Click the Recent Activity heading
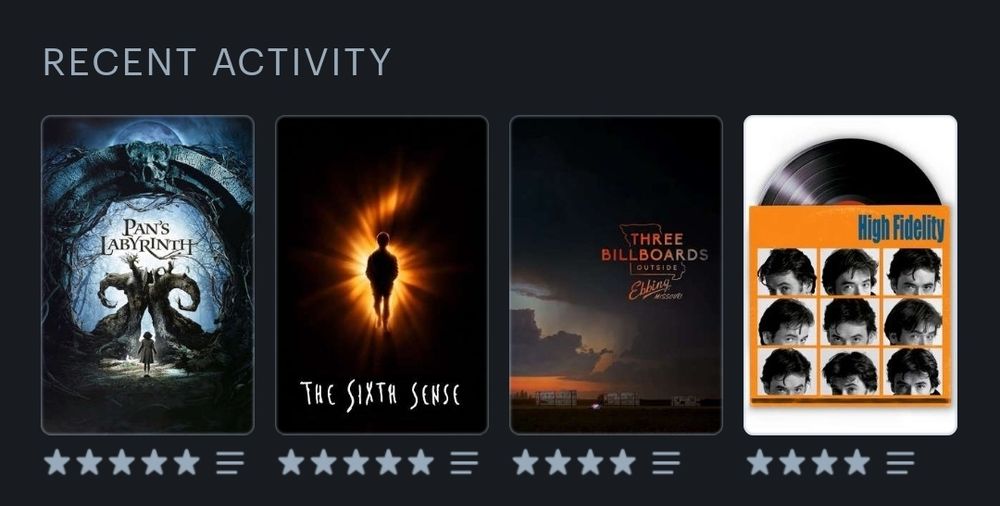 click(217, 62)
